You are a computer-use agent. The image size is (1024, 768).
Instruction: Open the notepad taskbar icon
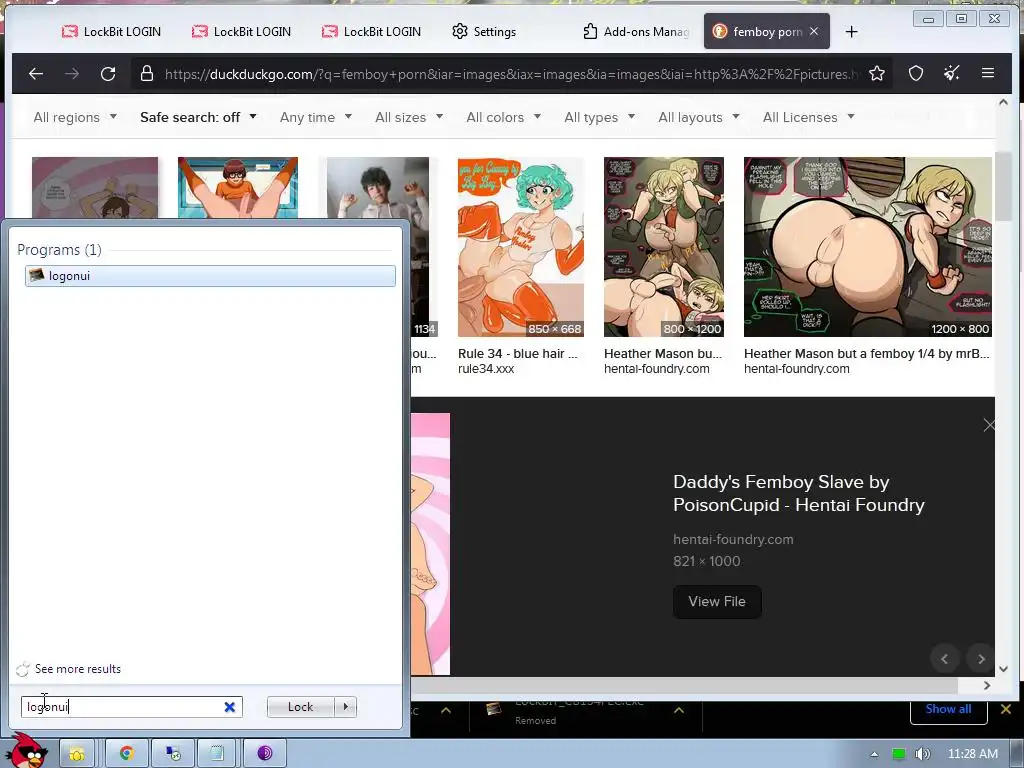[x=217, y=754]
